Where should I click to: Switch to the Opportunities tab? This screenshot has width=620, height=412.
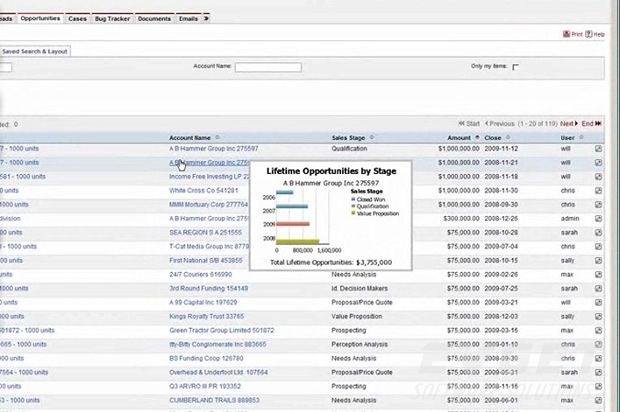pos(40,18)
